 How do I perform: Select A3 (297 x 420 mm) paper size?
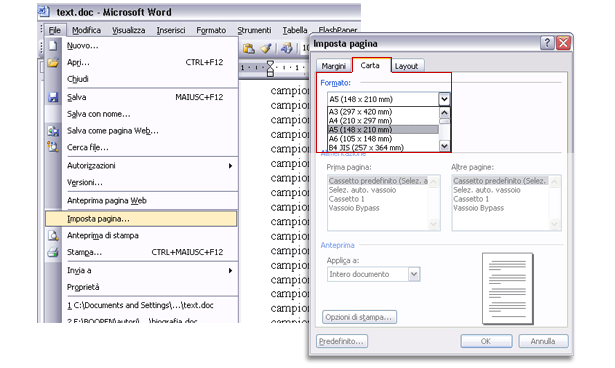pos(383,112)
